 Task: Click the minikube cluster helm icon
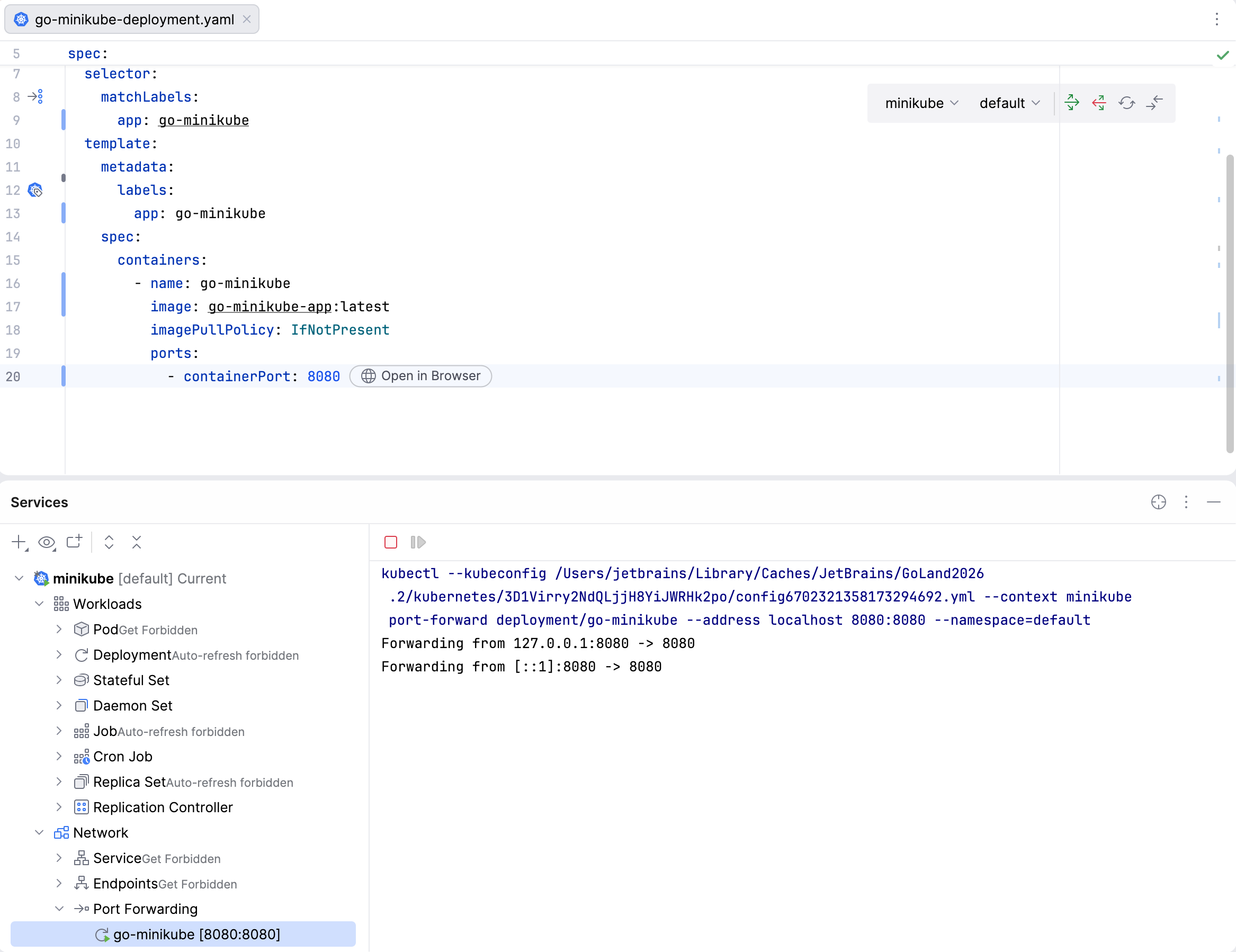coord(41,578)
